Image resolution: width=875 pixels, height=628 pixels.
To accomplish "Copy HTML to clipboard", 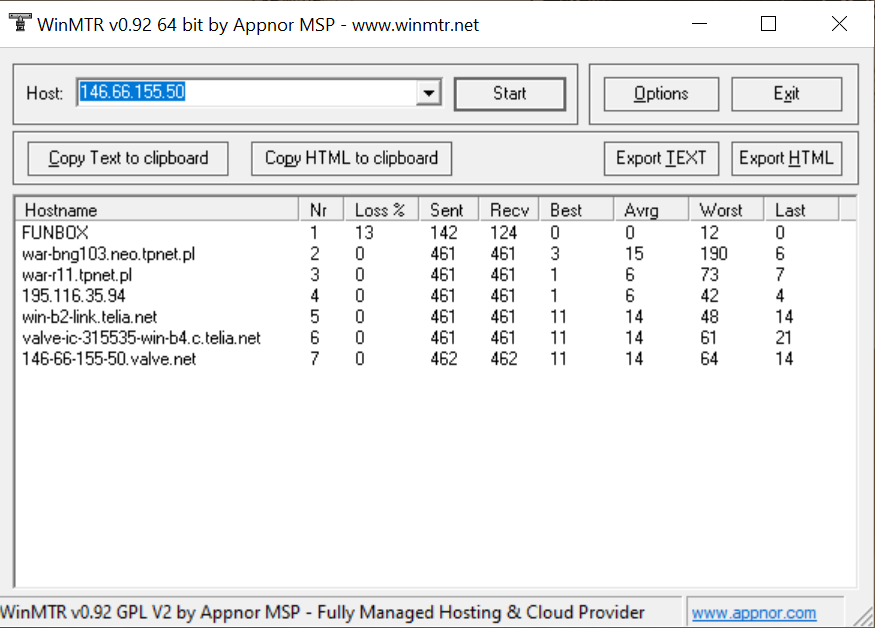I will [351, 158].
